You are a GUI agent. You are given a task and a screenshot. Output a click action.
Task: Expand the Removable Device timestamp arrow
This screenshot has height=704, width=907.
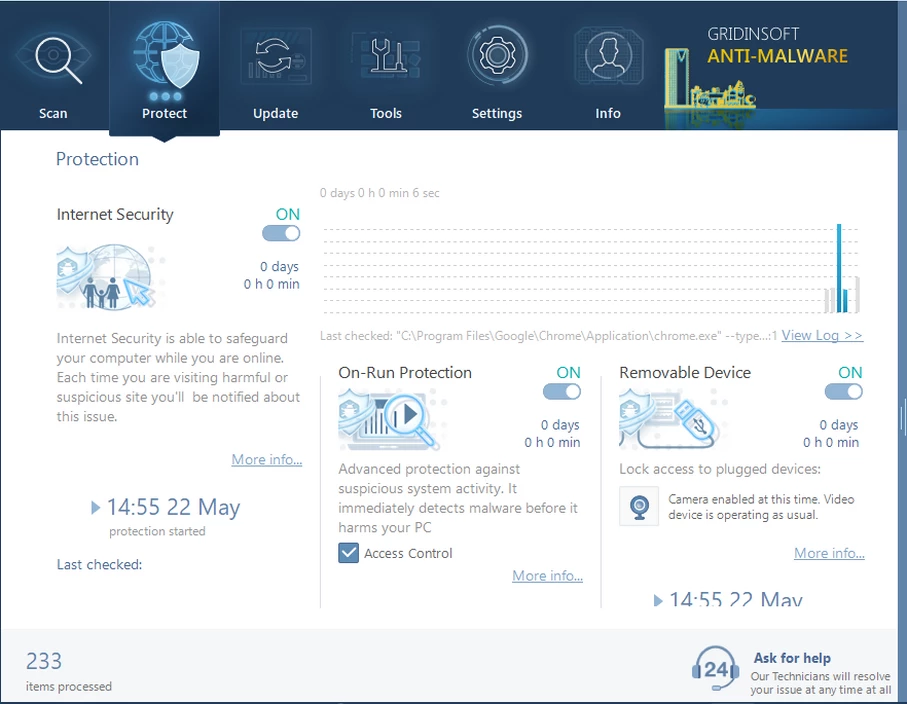[x=658, y=601]
